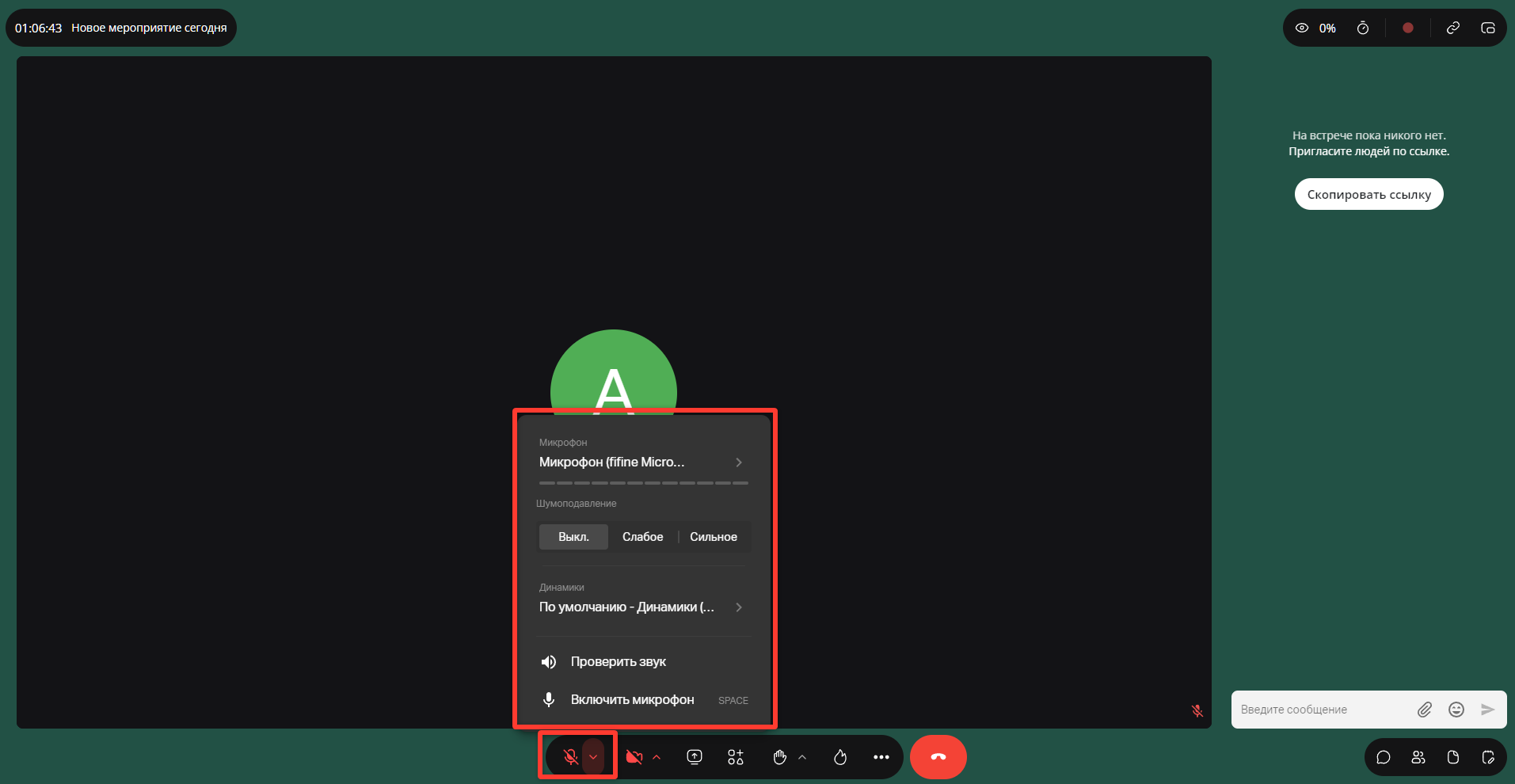
Task: Click the microphone level indicator bar
Action: 644,483
